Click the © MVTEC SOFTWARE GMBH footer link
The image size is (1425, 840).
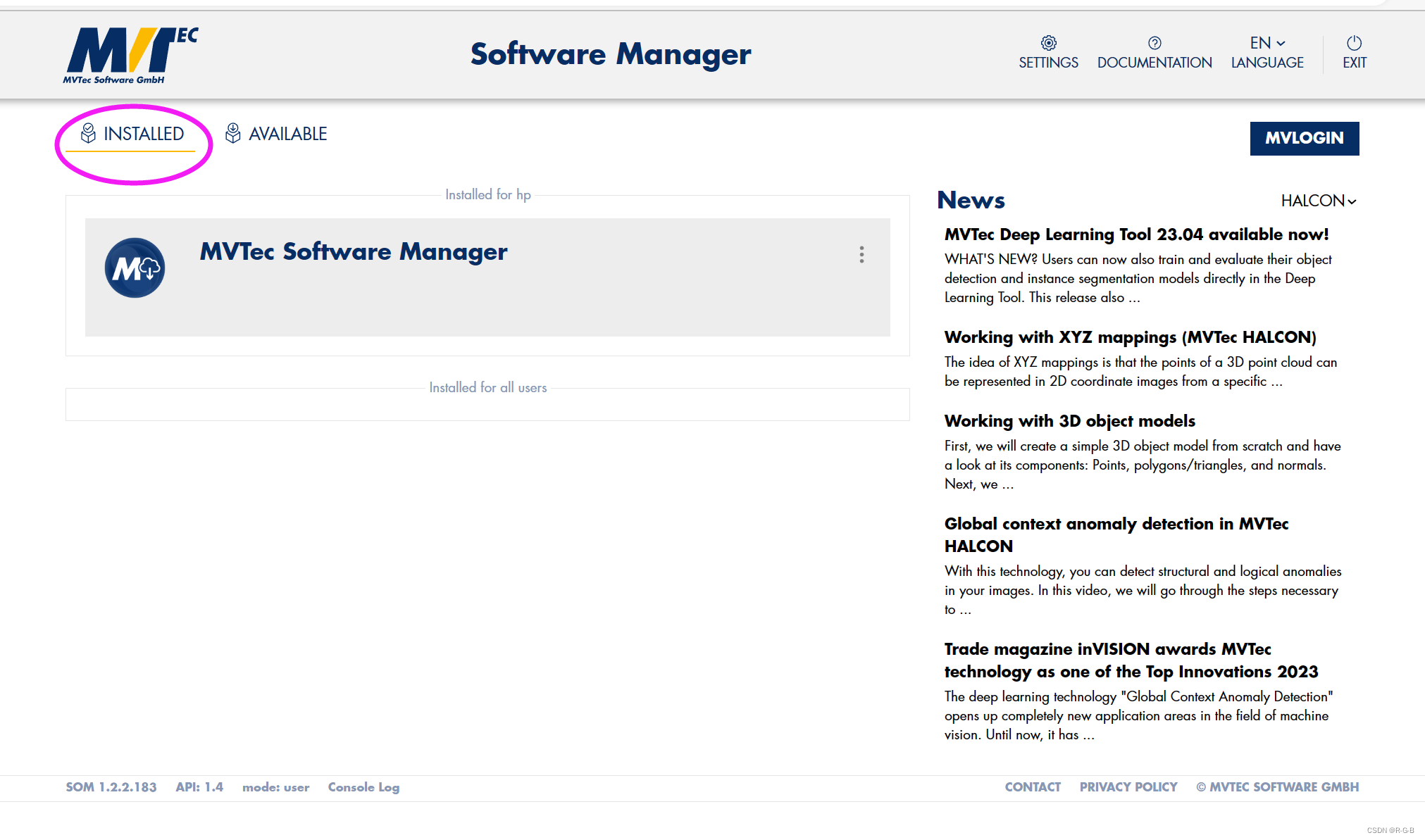(1278, 787)
